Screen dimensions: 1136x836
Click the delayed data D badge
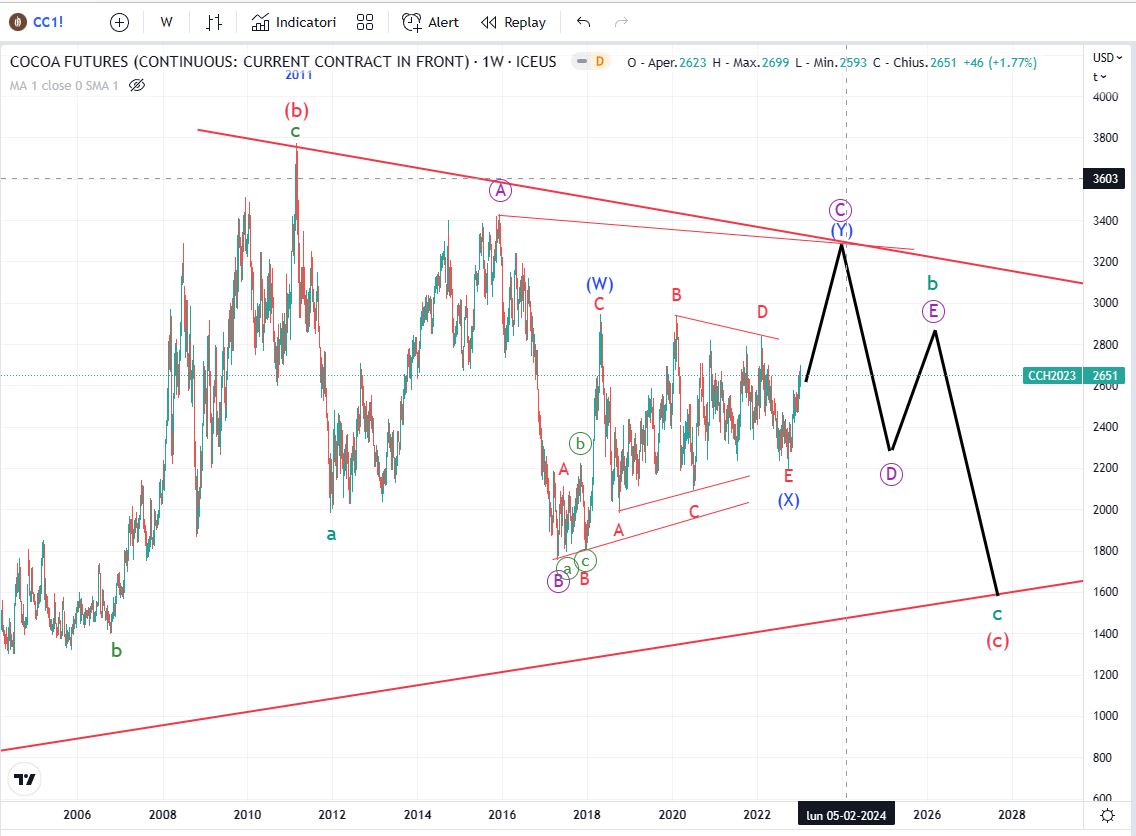point(600,62)
